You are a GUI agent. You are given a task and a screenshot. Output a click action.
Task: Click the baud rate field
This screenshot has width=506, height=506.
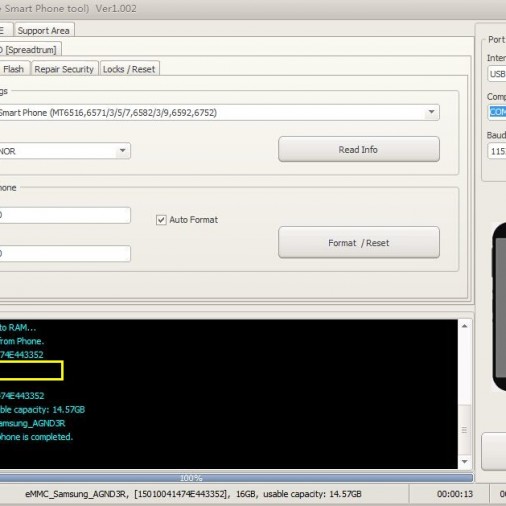(497, 151)
